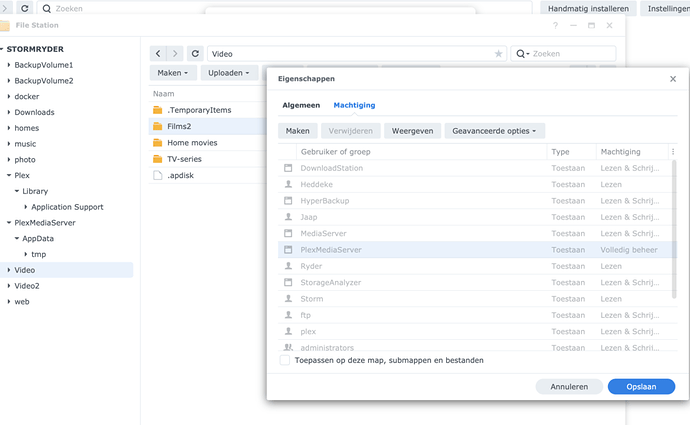The height and width of the screenshot is (425, 690).
Task: Open the permission table column options icon
Action: pos(673,151)
